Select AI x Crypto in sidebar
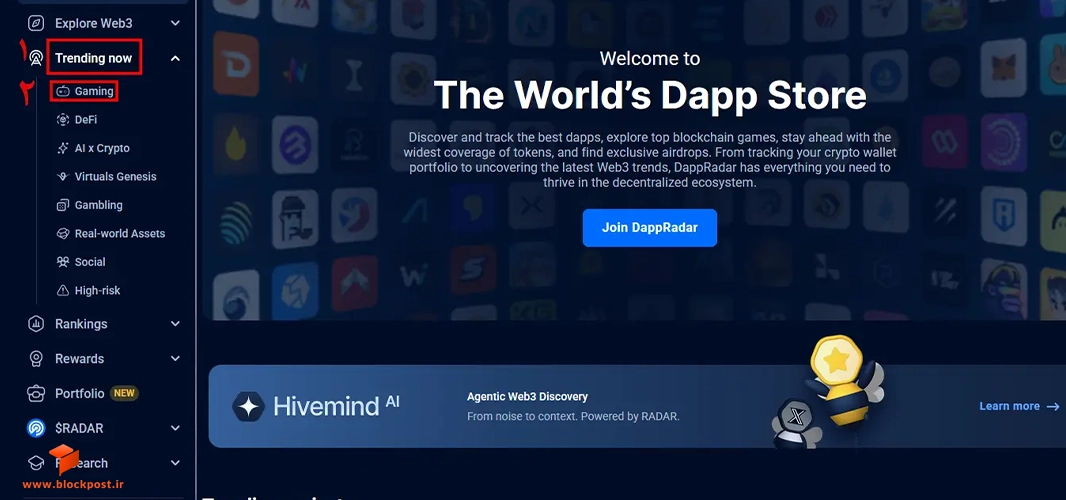The width and height of the screenshot is (1066, 500). click(102, 148)
